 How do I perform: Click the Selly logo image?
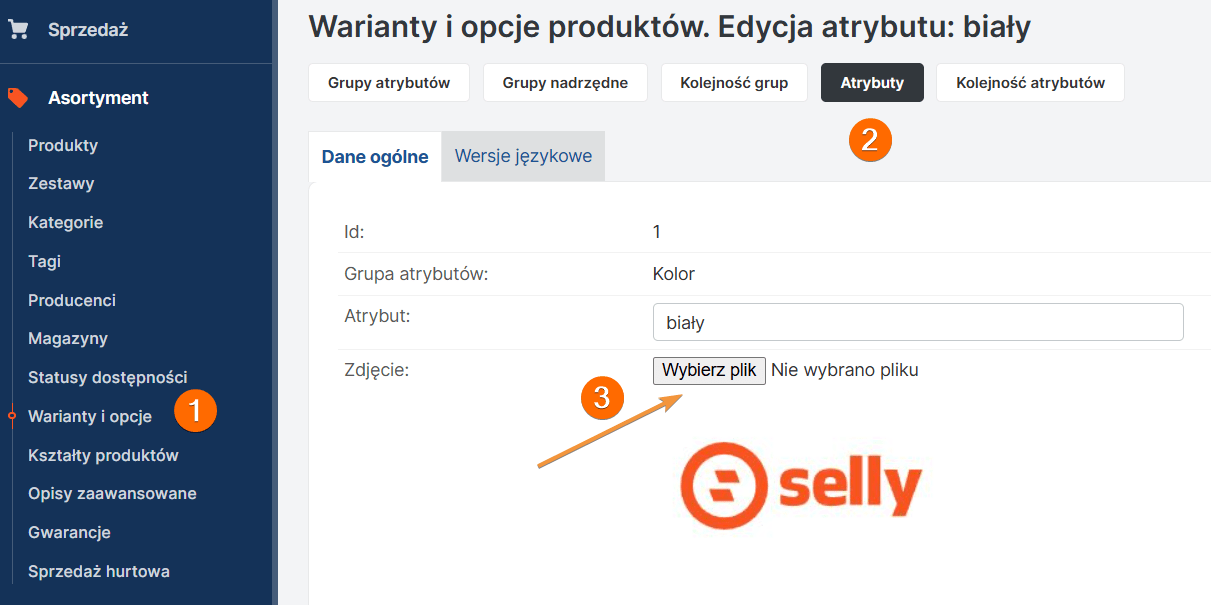tap(800, 486)
